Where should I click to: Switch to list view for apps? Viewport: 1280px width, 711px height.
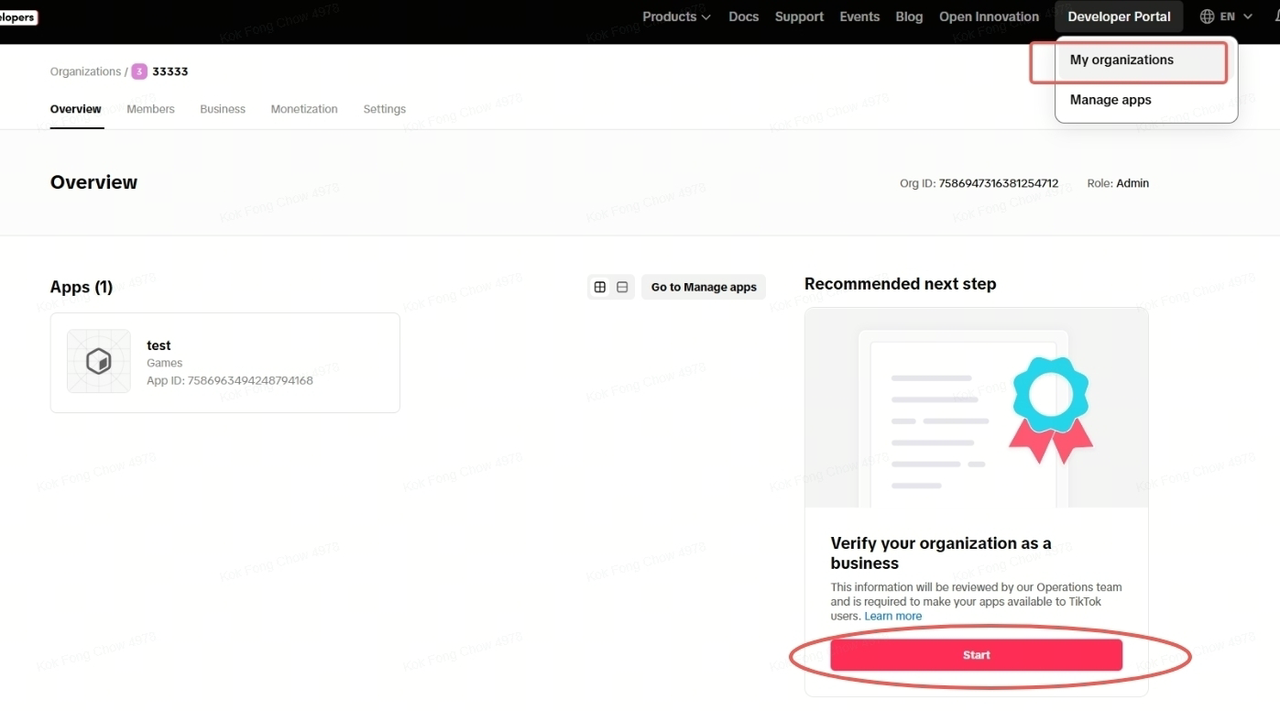pos(622,287)
